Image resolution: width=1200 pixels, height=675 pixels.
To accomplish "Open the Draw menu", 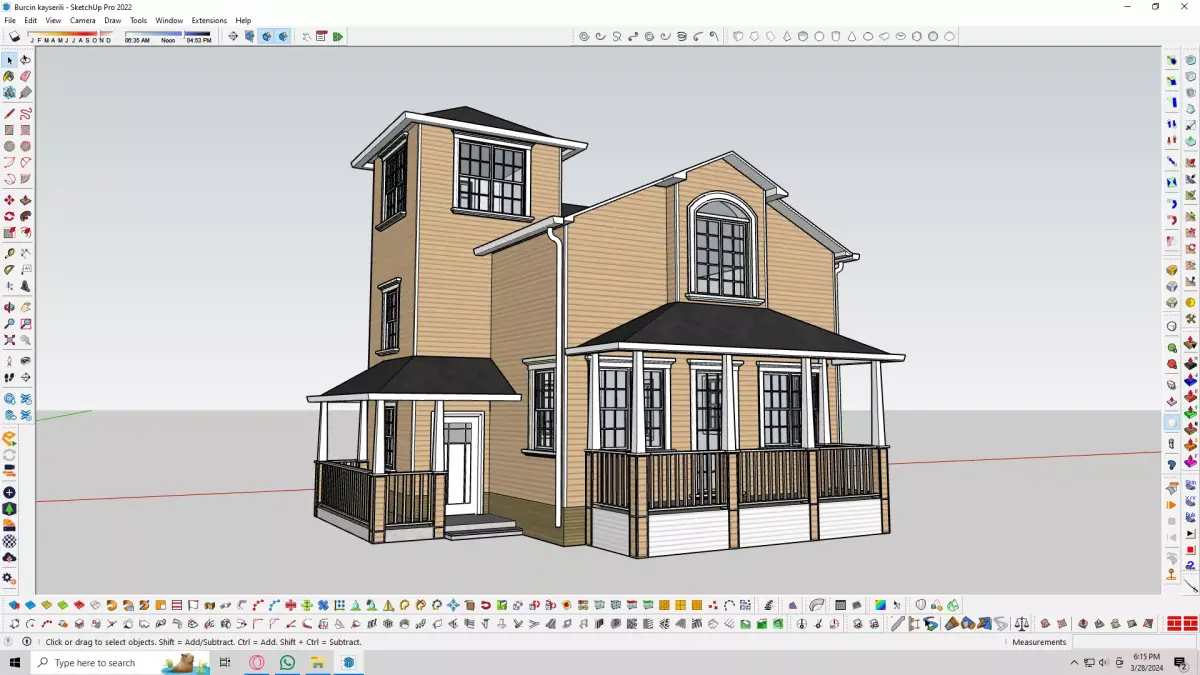I will (113, 20).
